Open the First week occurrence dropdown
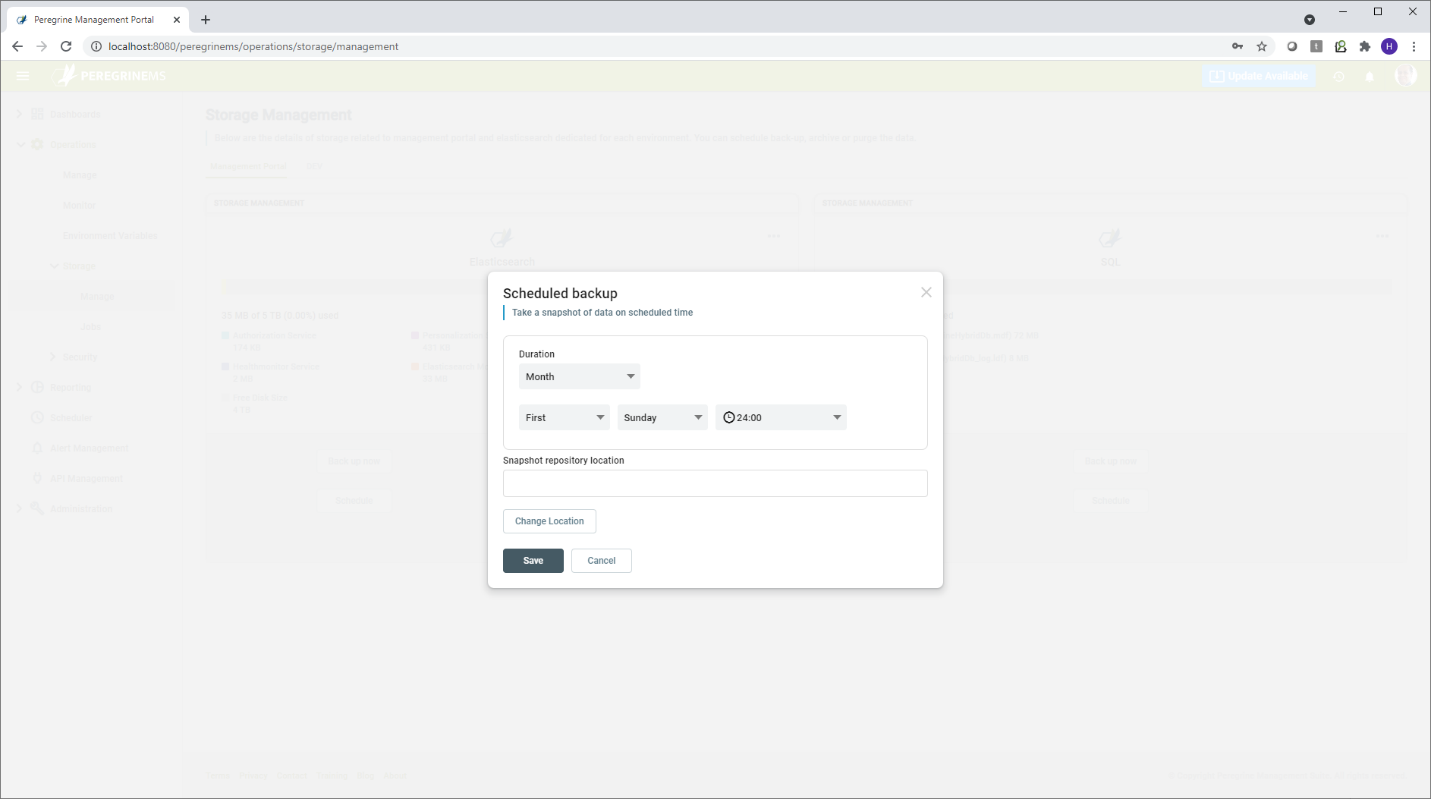1431x799 pixels. tap(564, 418)
